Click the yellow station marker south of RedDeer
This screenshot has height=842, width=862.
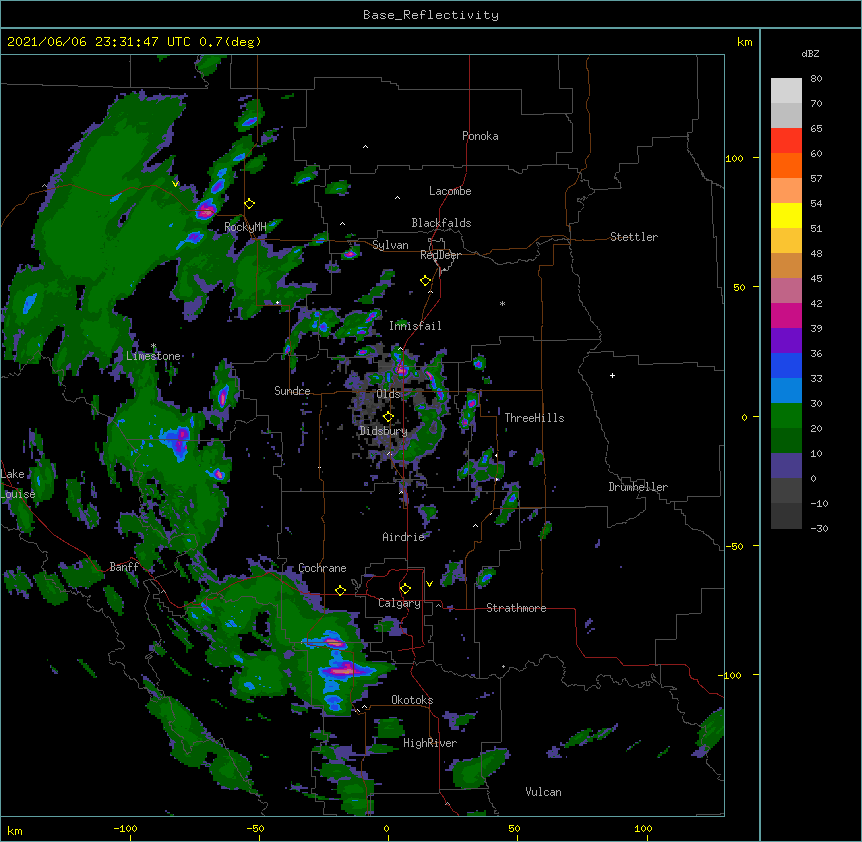click(x=426, y=281)
